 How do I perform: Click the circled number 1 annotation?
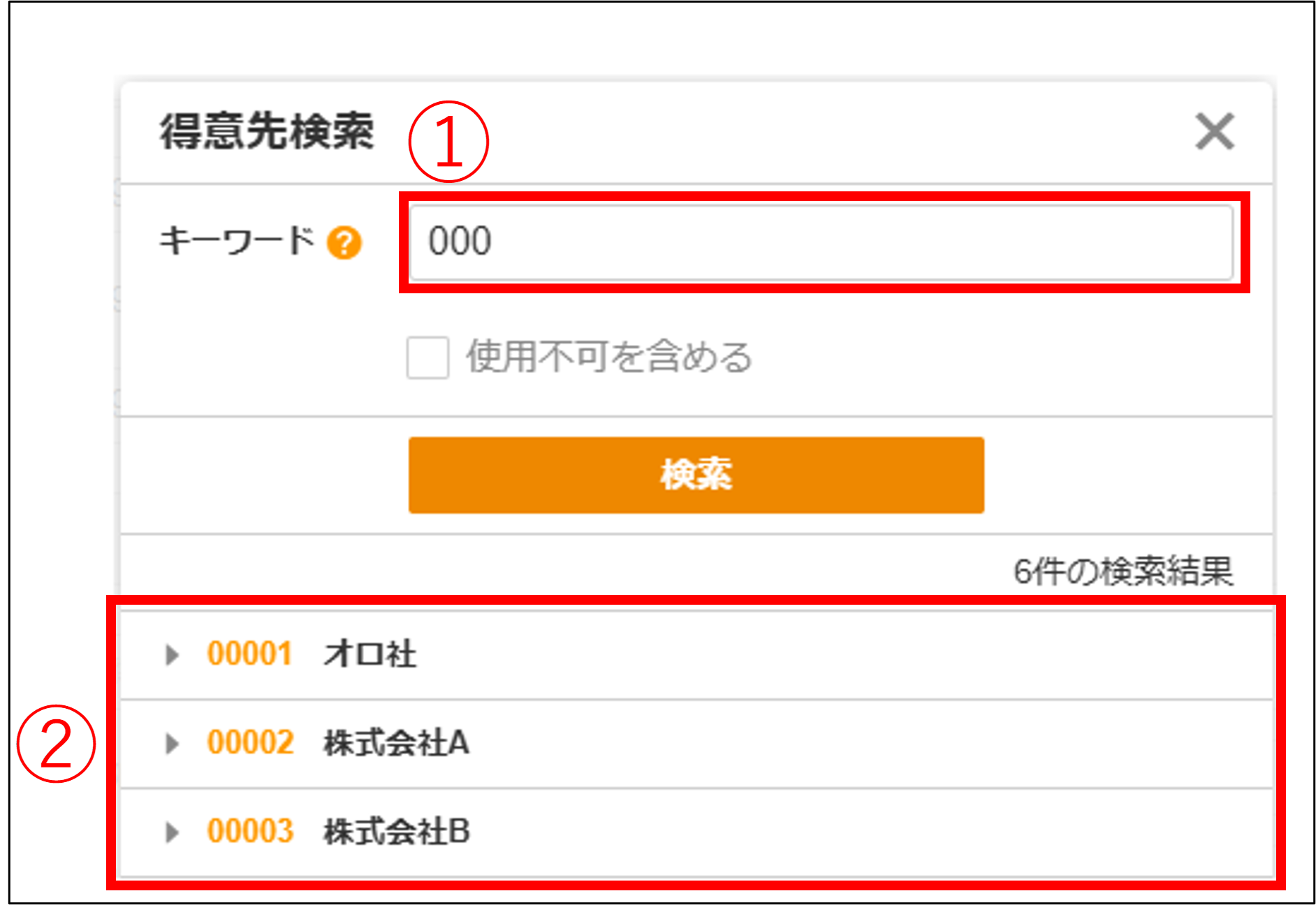click(448, 141)
